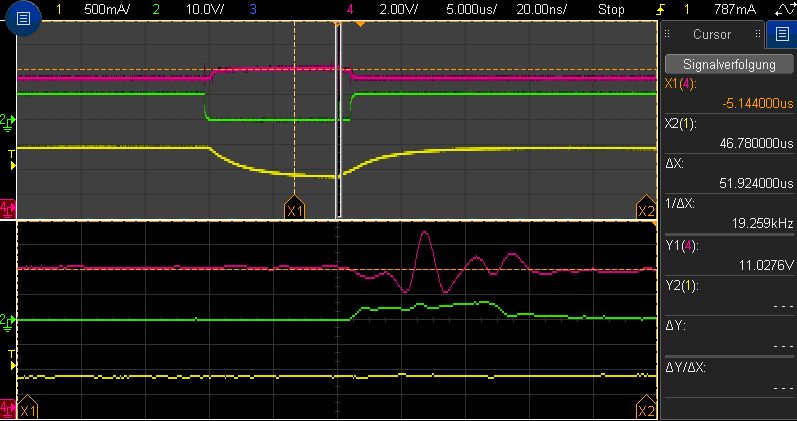Viewport: 797px width, 421px height.
Task: Click the orange trigger position triangle at top
Action: (x=360, y=24)
